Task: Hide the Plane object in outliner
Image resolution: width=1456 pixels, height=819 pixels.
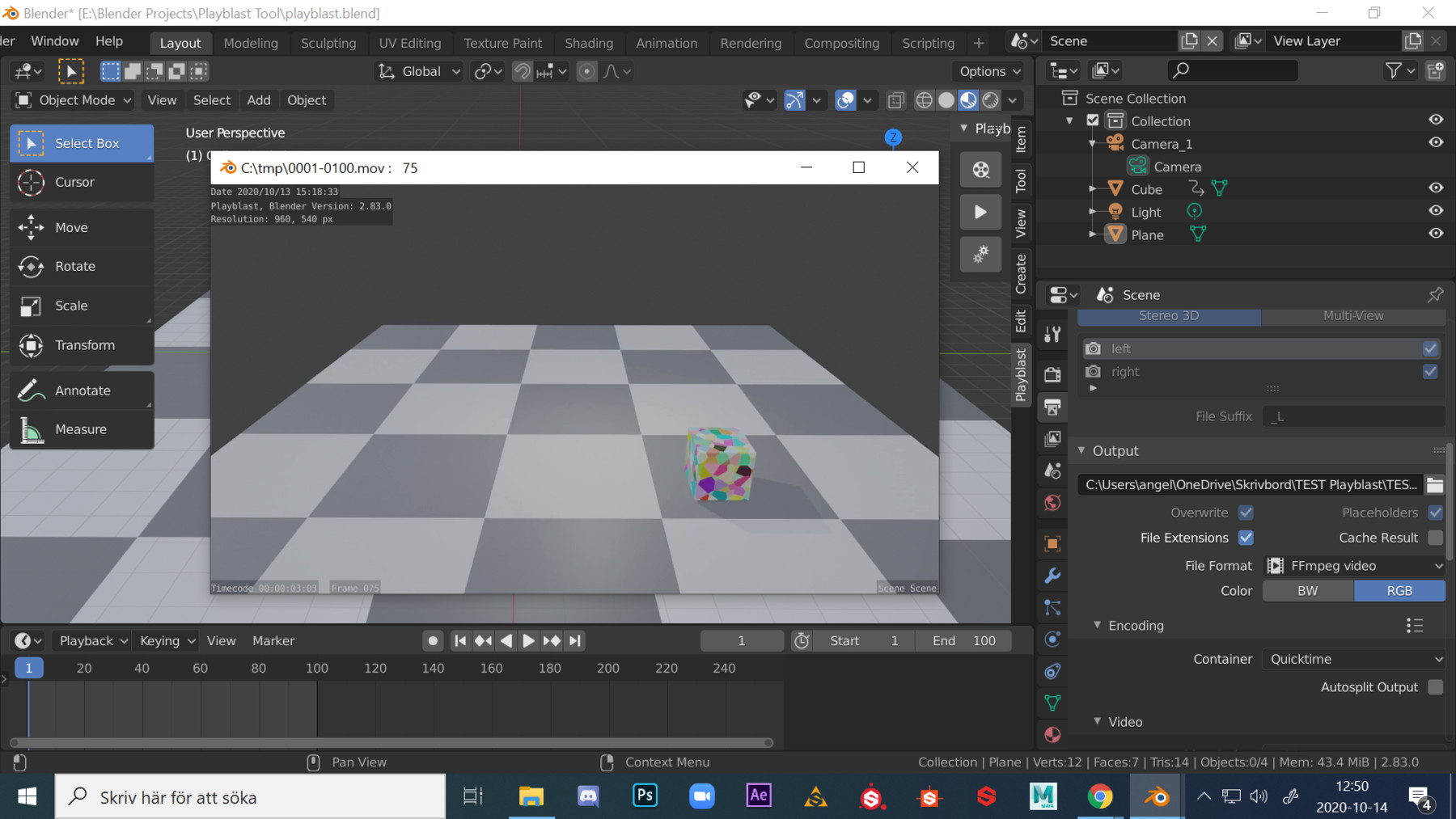Action: 1436,234
